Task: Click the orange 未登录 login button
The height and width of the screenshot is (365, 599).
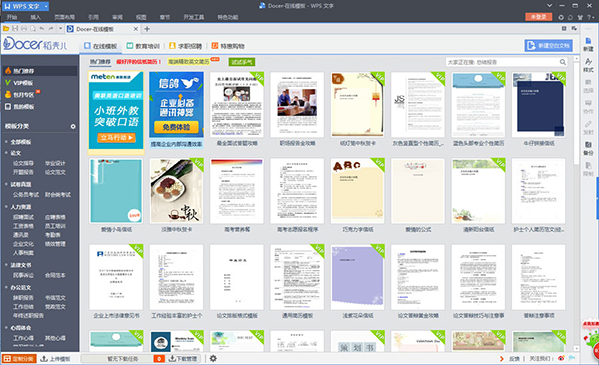Action: (x=538, y=17)
